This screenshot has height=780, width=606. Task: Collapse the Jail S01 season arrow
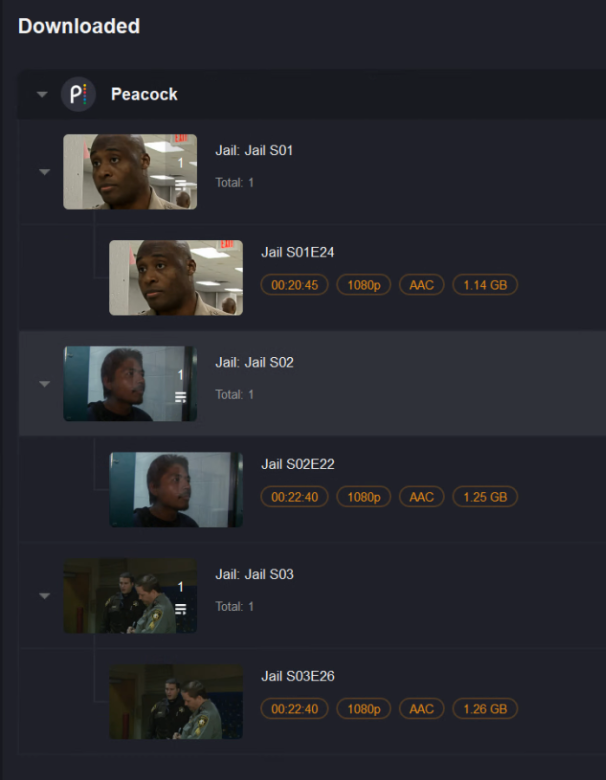pos(45,172)
